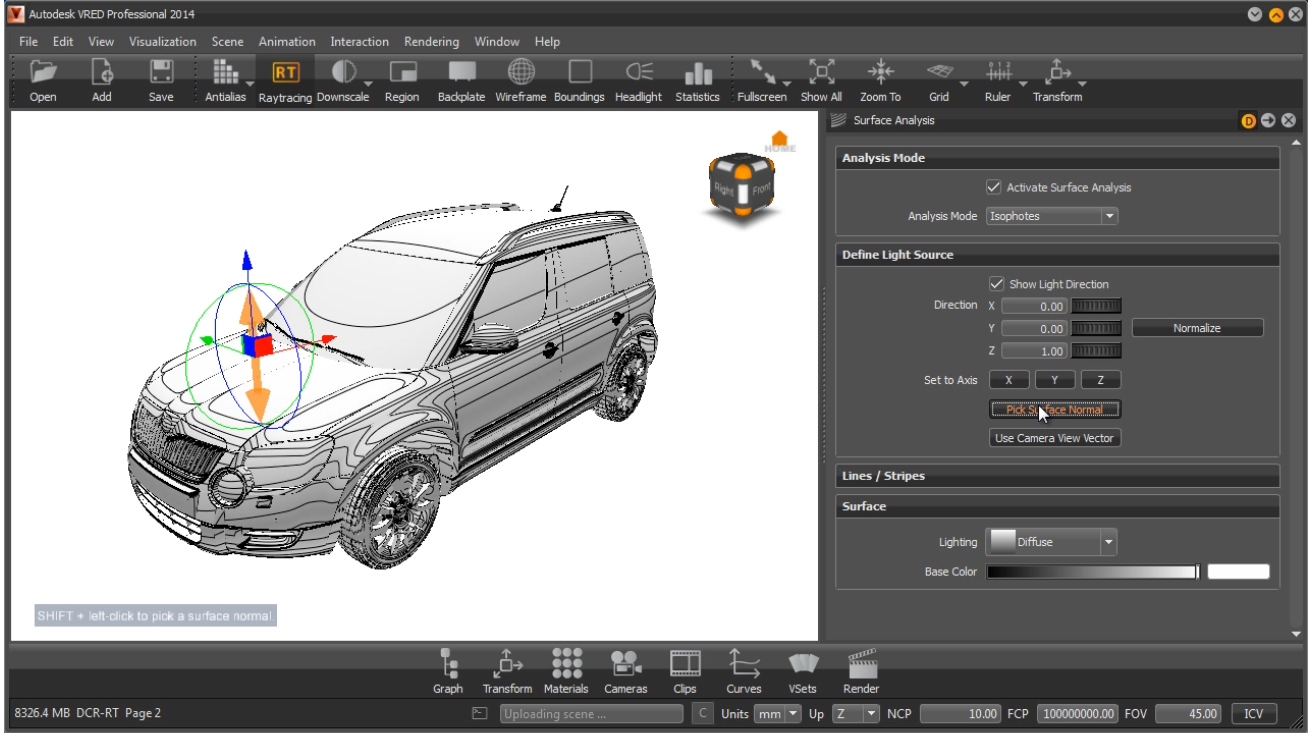Viewport: 1309px width, 733px height.
Task: Click the white Base Color swatch
Action: pyautogui.click(x=1238, y=572)
